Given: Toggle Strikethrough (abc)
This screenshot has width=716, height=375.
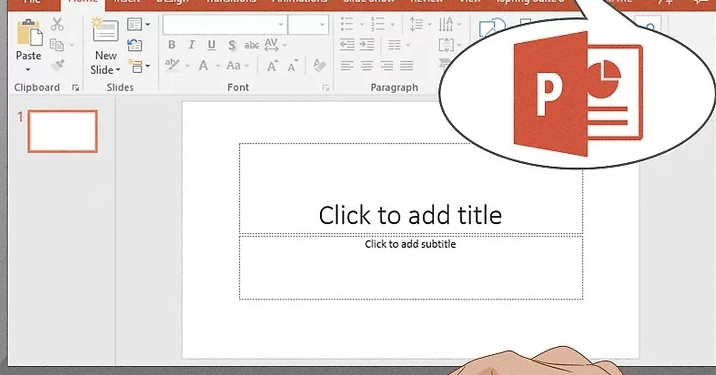Looking at the screenshot, I should (252, 45).
